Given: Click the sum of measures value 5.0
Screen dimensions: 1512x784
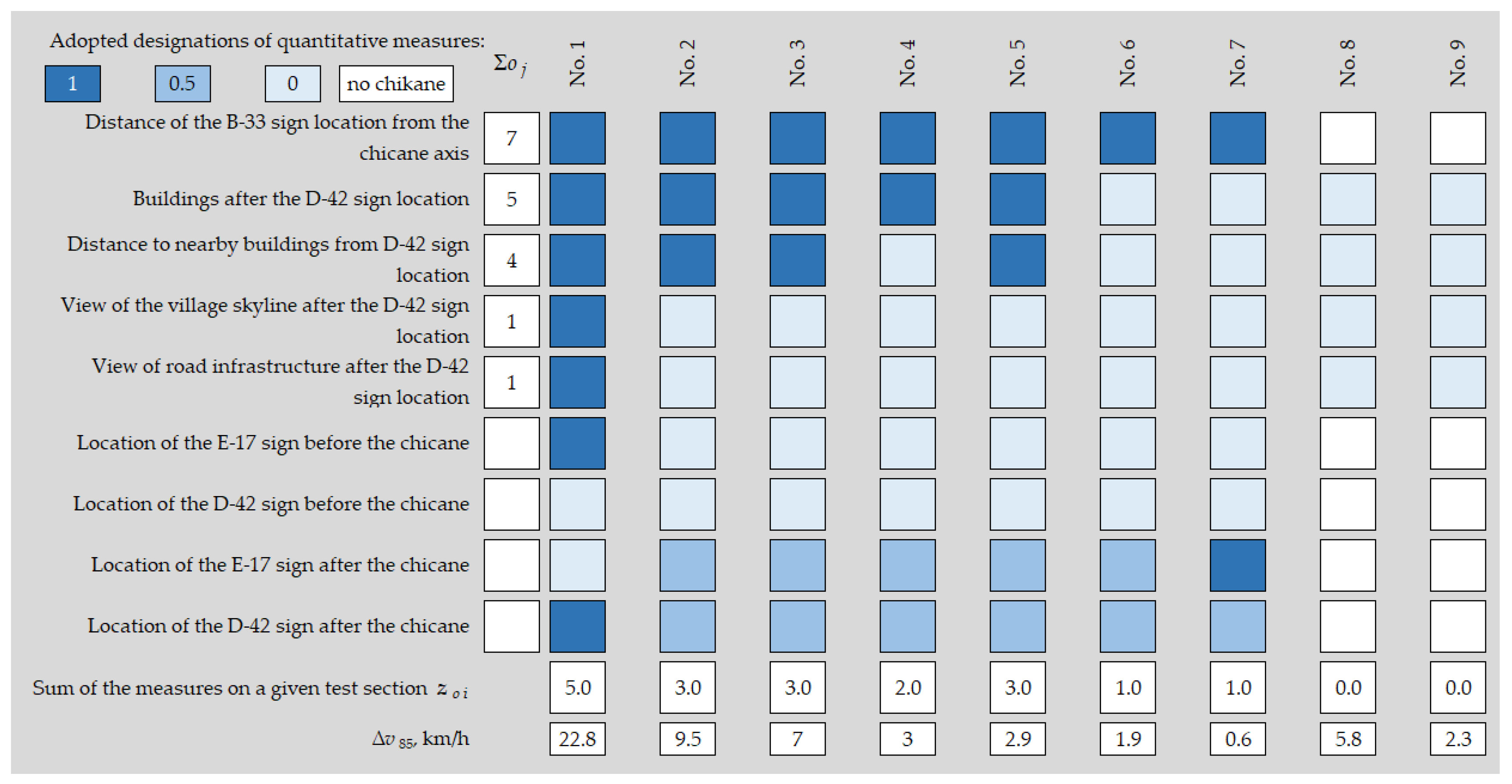Looking at the screenshot, I should 578,687.
